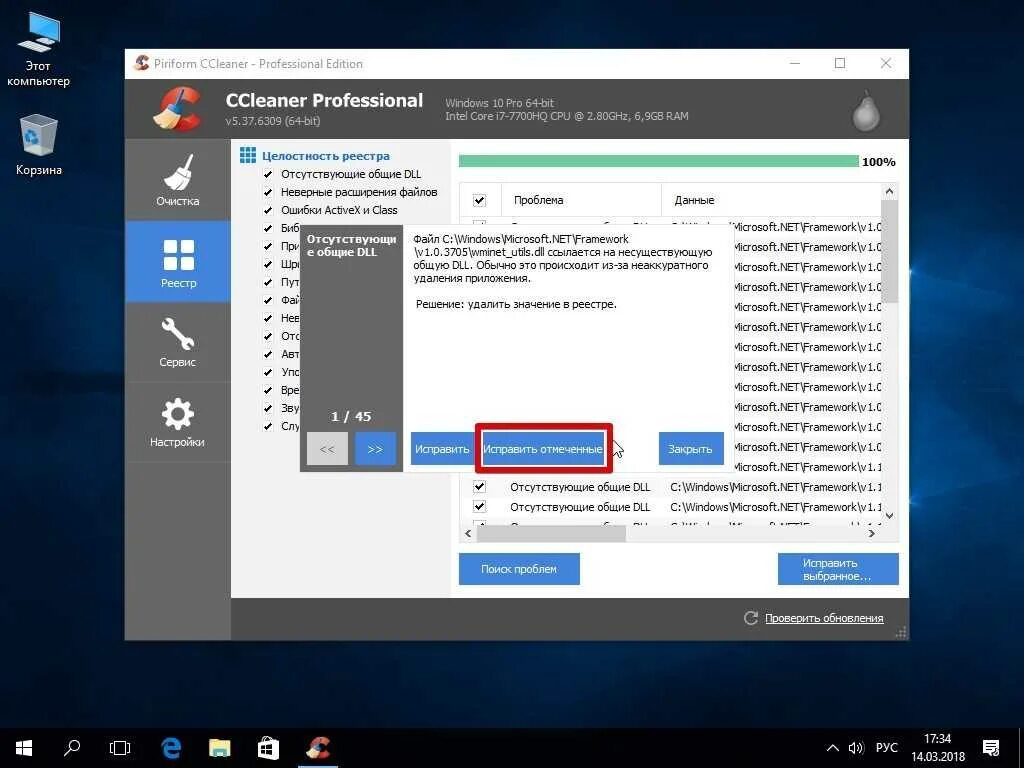The image size is (1024, 768).
Task: Click Исправить button in dialog
Action: [442, 449]
